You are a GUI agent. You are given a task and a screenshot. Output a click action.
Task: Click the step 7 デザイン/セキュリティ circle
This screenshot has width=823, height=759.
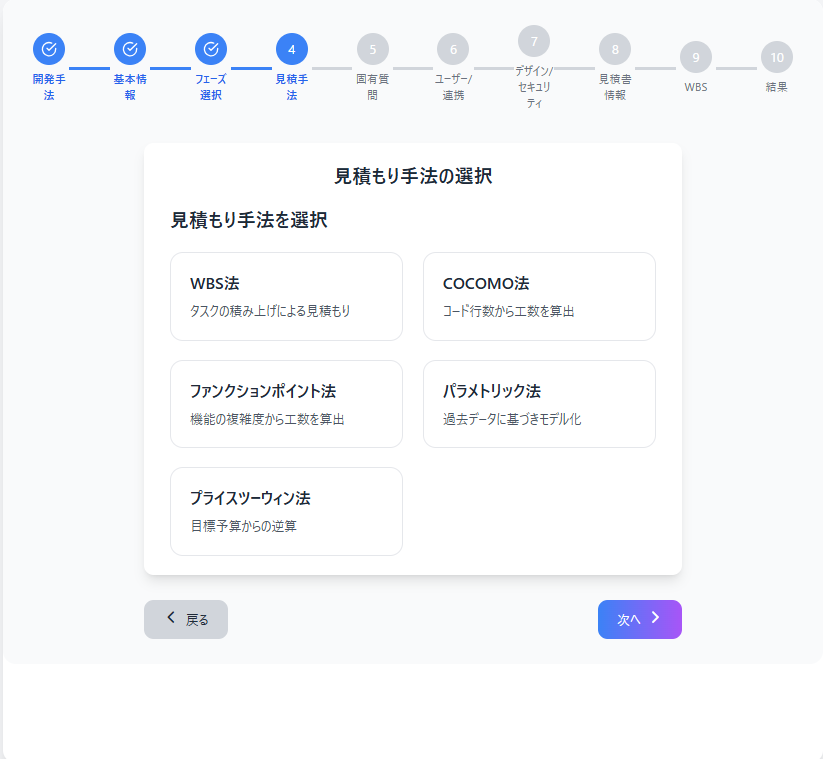(534, 41)
